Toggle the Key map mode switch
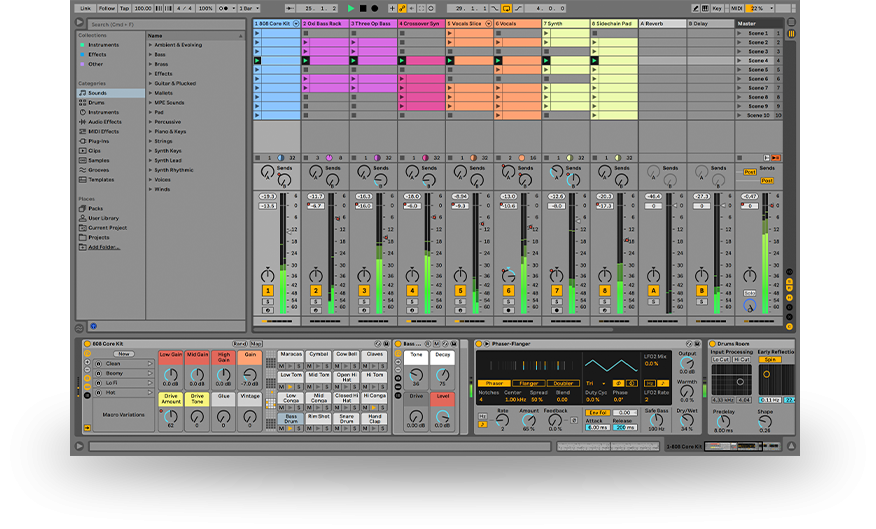 (x=717, y=8)
